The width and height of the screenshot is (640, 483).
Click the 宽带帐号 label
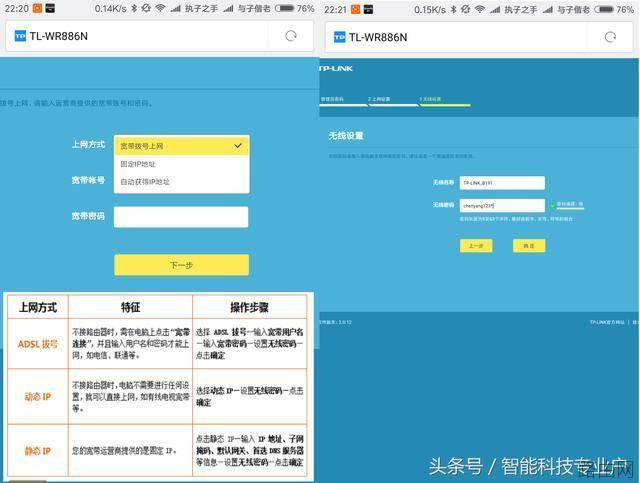[x=88, y=180]
